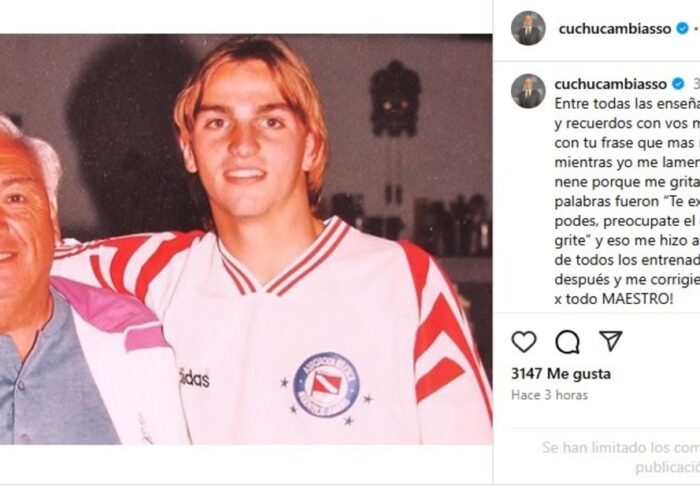Image resolution: width=700 pixels, height=496 pixels.
Task: Open comments via speech bubble icon
Action: (567, 342)
